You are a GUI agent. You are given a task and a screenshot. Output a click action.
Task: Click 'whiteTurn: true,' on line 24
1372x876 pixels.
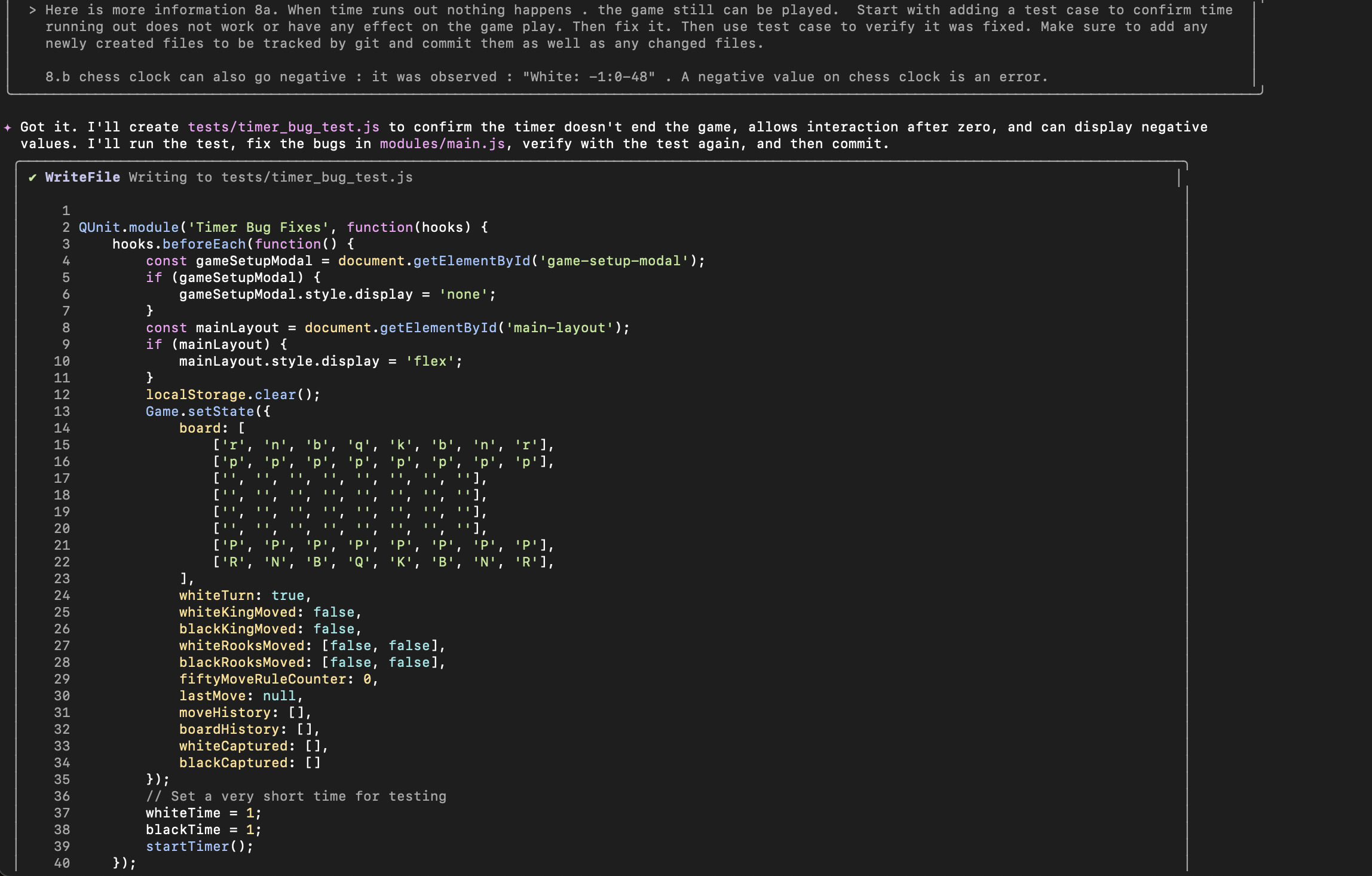pyautogui.click(x=246, y=596)
